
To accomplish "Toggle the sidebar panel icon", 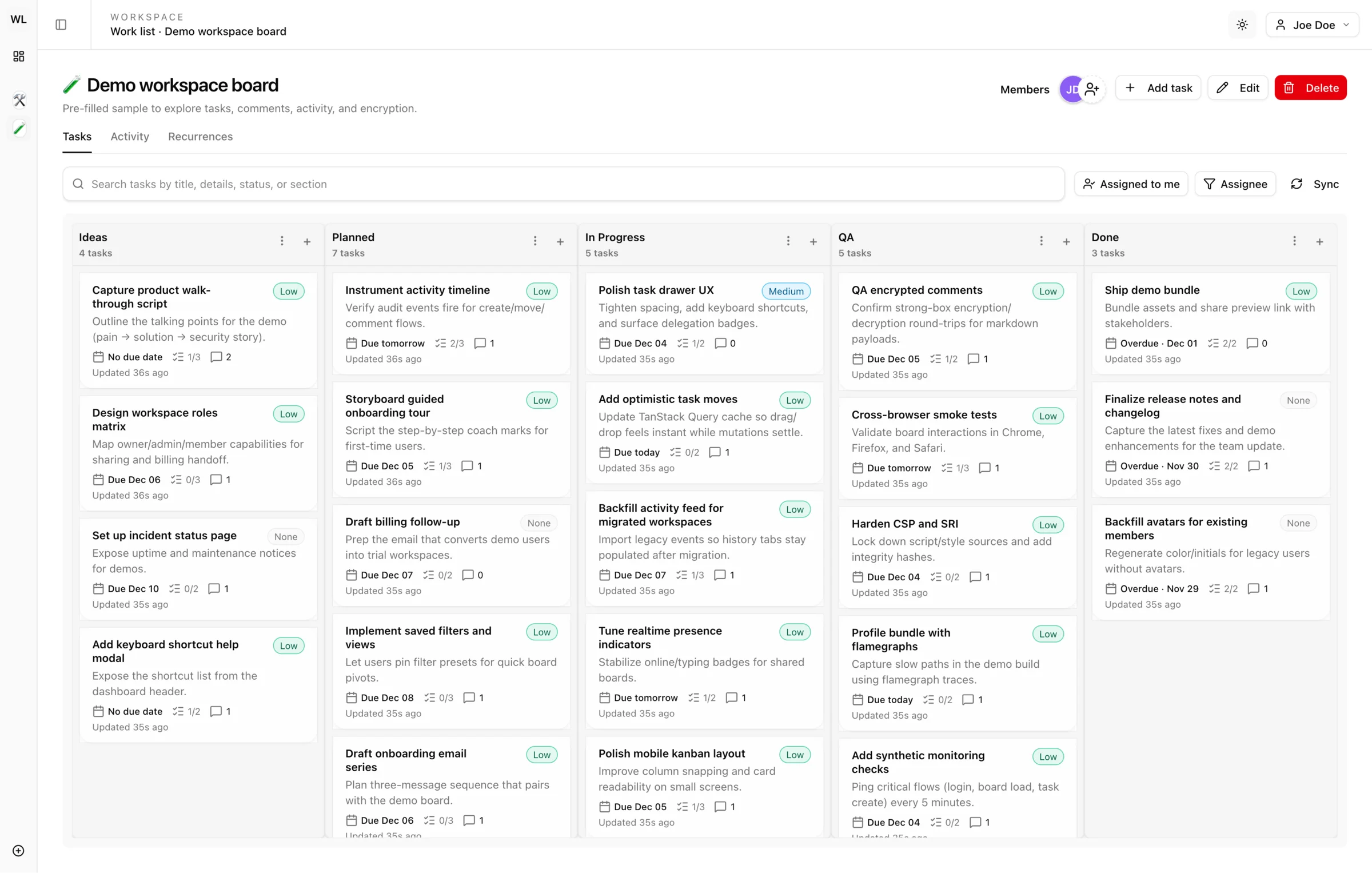I will pos(61,25).
